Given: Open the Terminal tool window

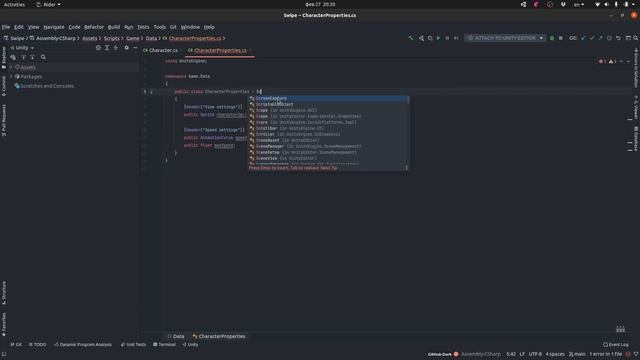Looking at the screenshot, I should tap(164, 344).
